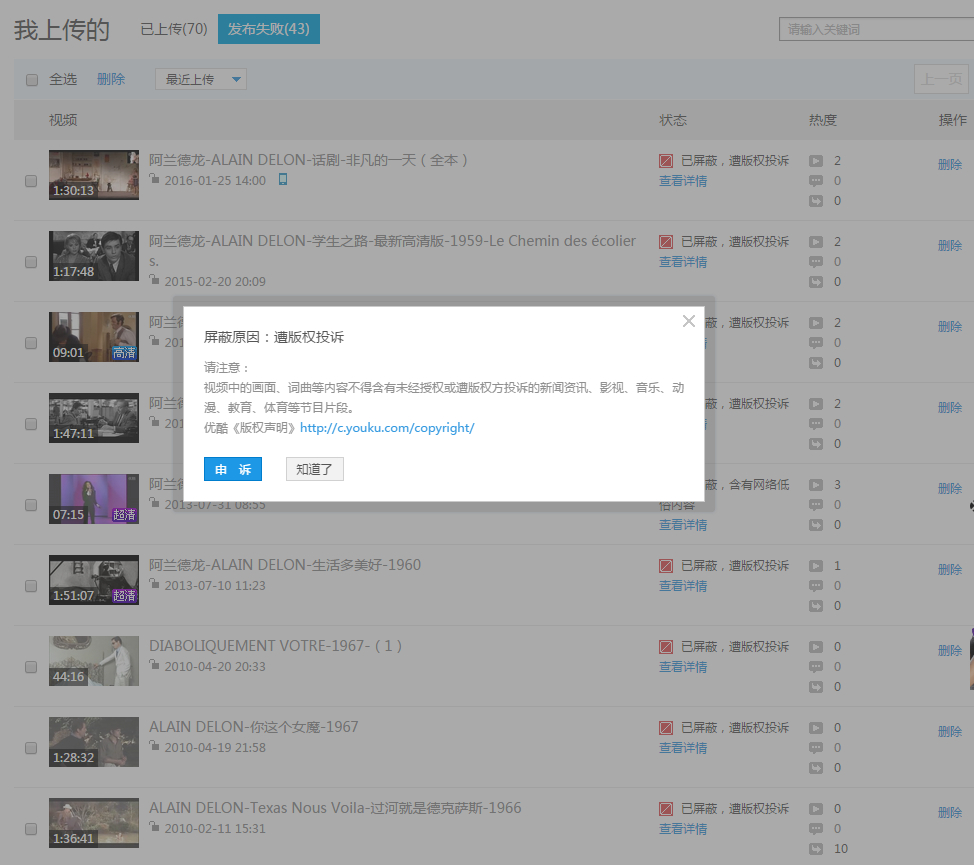Tick the 全选 select-all checkbox

coord(32,80)
